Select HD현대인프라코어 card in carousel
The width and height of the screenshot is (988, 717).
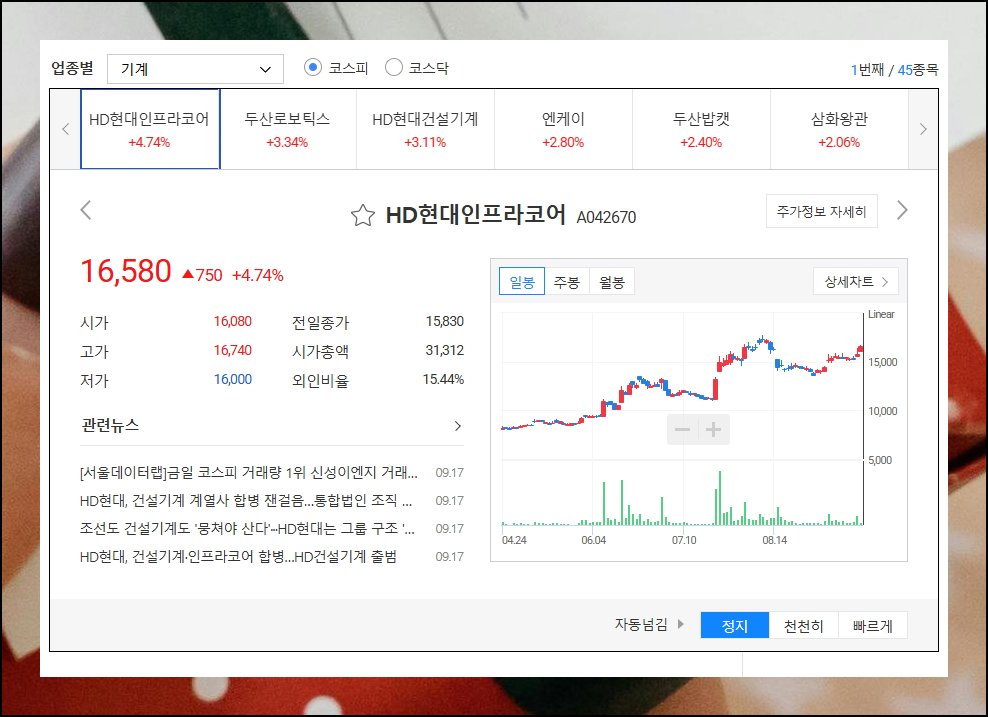(150, 129)
